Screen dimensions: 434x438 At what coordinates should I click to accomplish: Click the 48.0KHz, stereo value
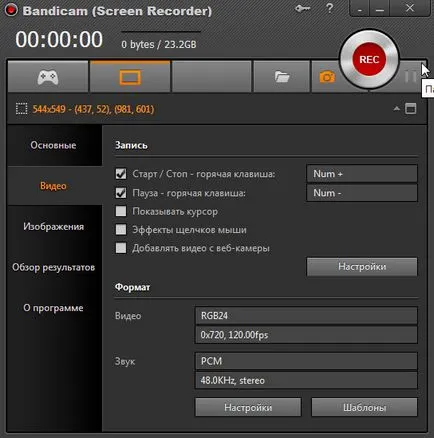click(x=306, y=380)
